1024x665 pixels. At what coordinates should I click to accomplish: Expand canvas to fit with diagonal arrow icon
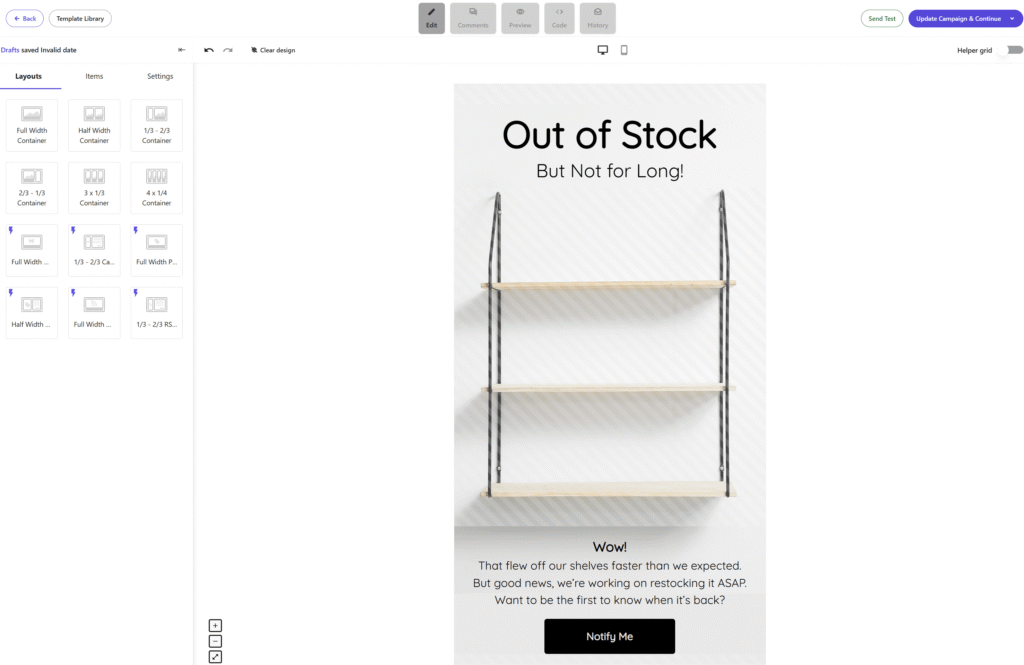tap(215, 656)
